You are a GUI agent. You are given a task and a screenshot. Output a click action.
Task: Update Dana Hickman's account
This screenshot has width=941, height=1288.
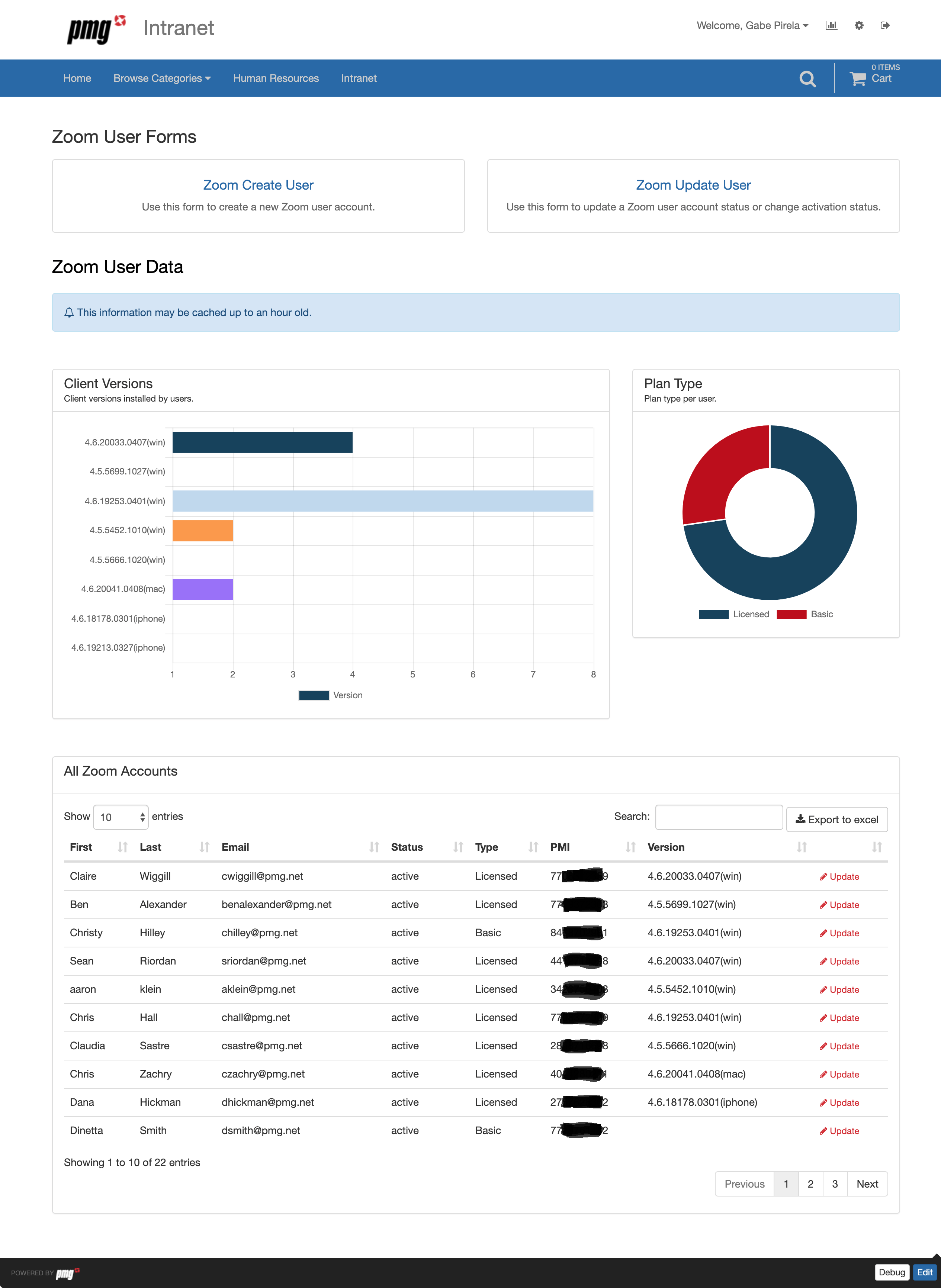[839, 1103]
